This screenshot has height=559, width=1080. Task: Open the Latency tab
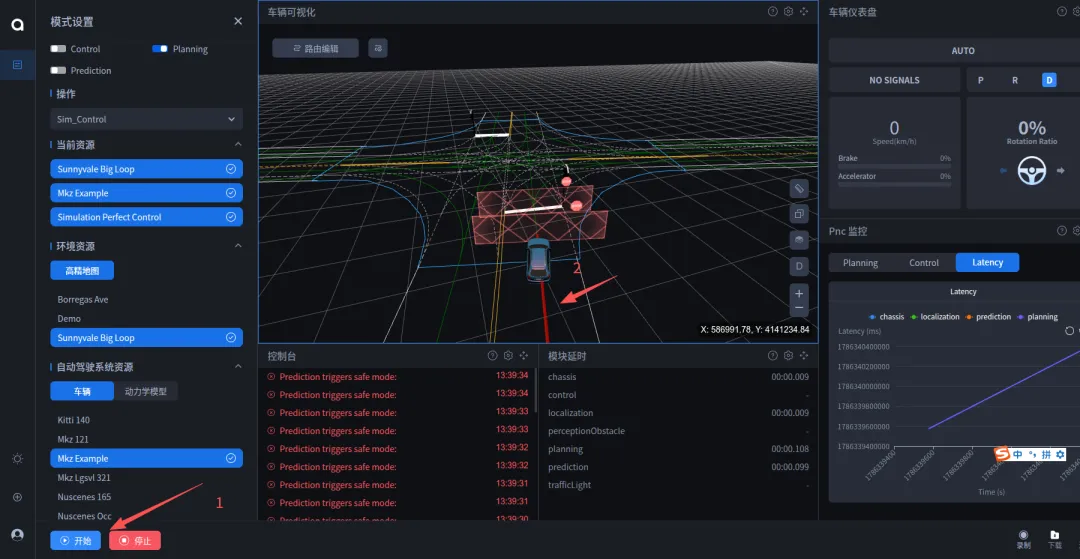(x=987, y=262)
